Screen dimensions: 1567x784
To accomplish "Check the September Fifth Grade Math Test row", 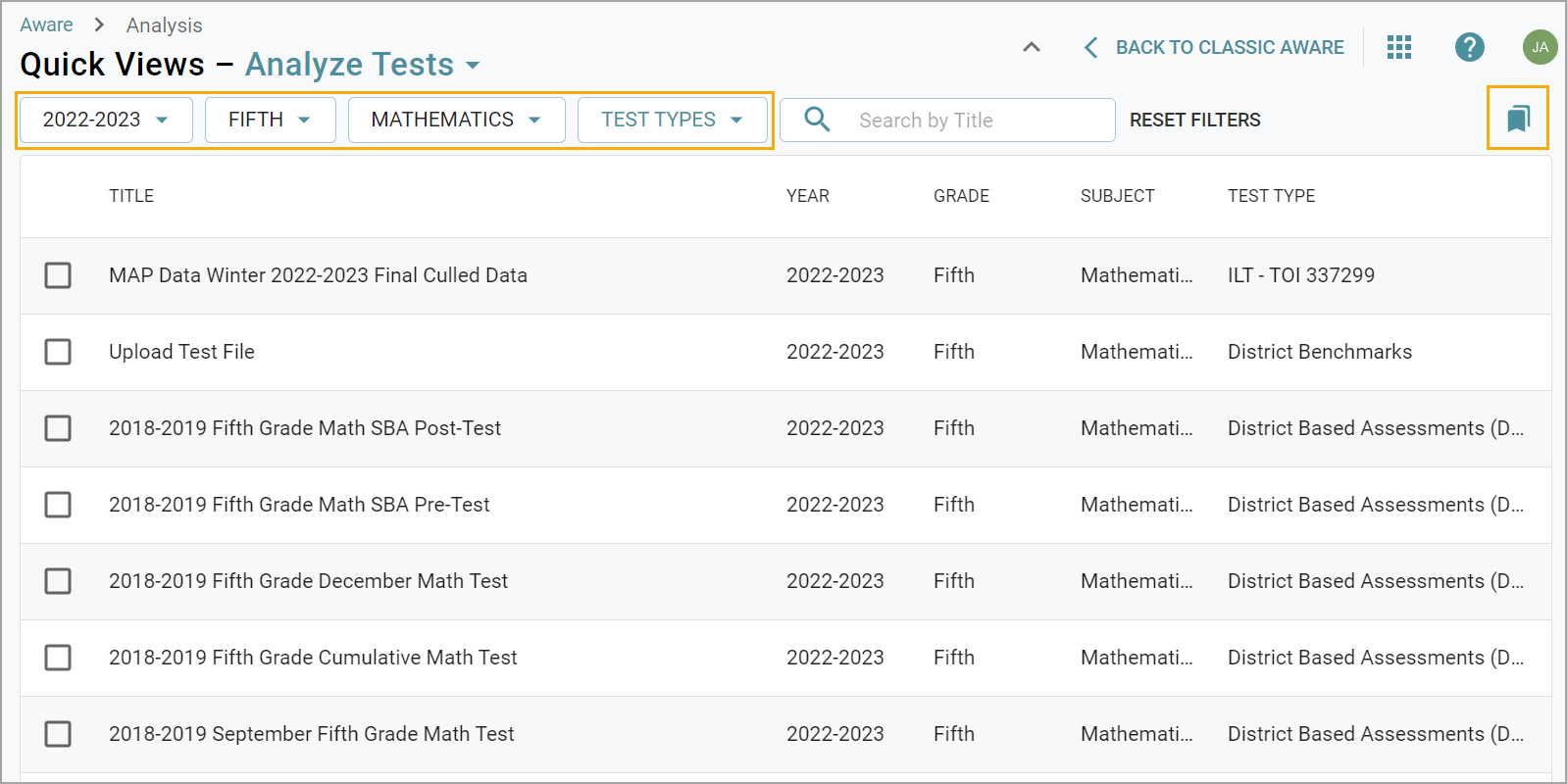I will [x=58, y=734].
